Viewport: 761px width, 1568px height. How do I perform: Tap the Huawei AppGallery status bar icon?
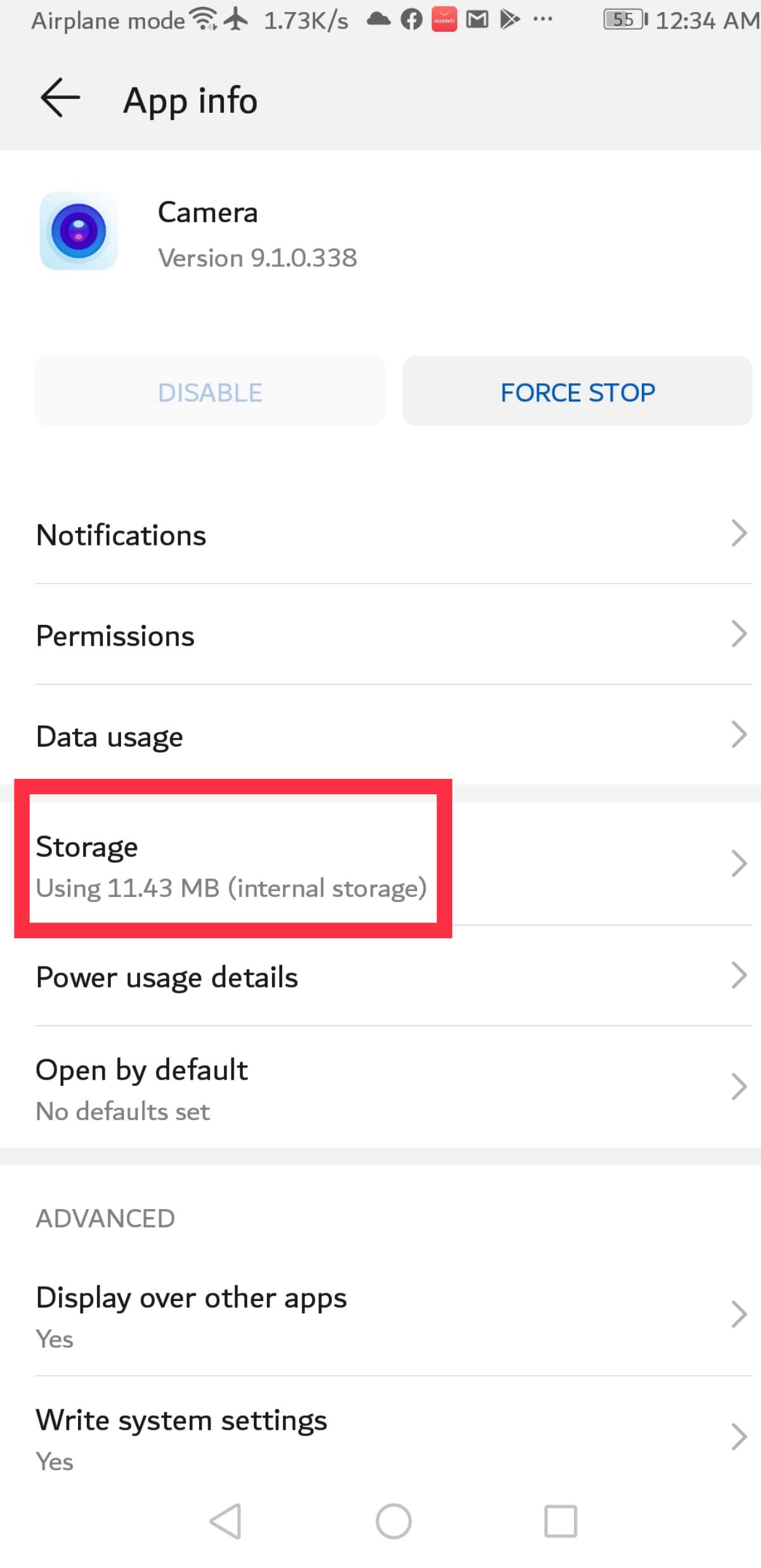[444, 19]
